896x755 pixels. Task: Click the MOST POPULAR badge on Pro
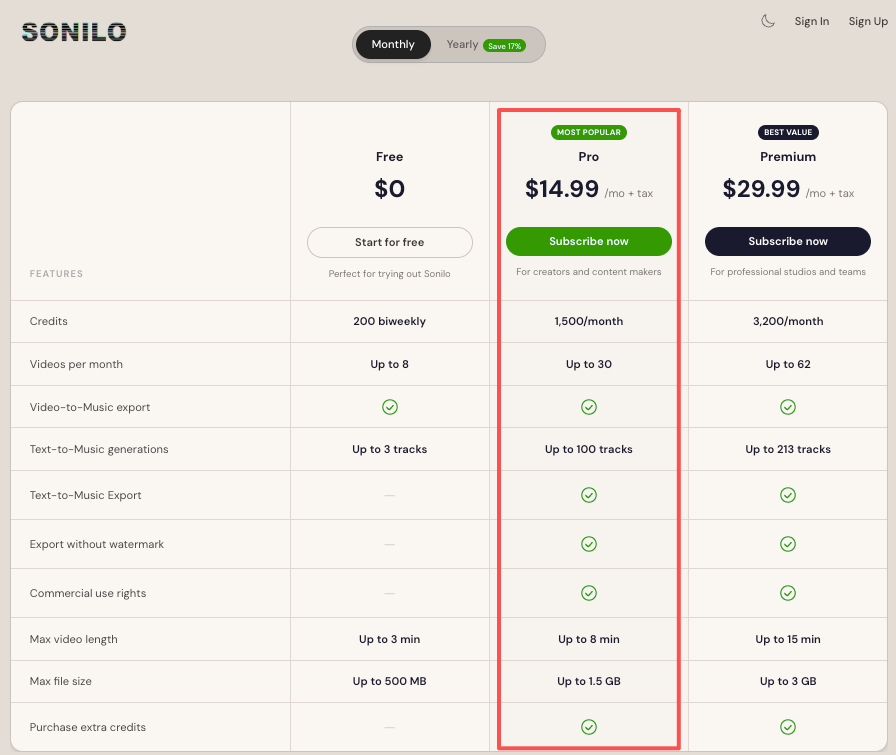coord(588,132)
